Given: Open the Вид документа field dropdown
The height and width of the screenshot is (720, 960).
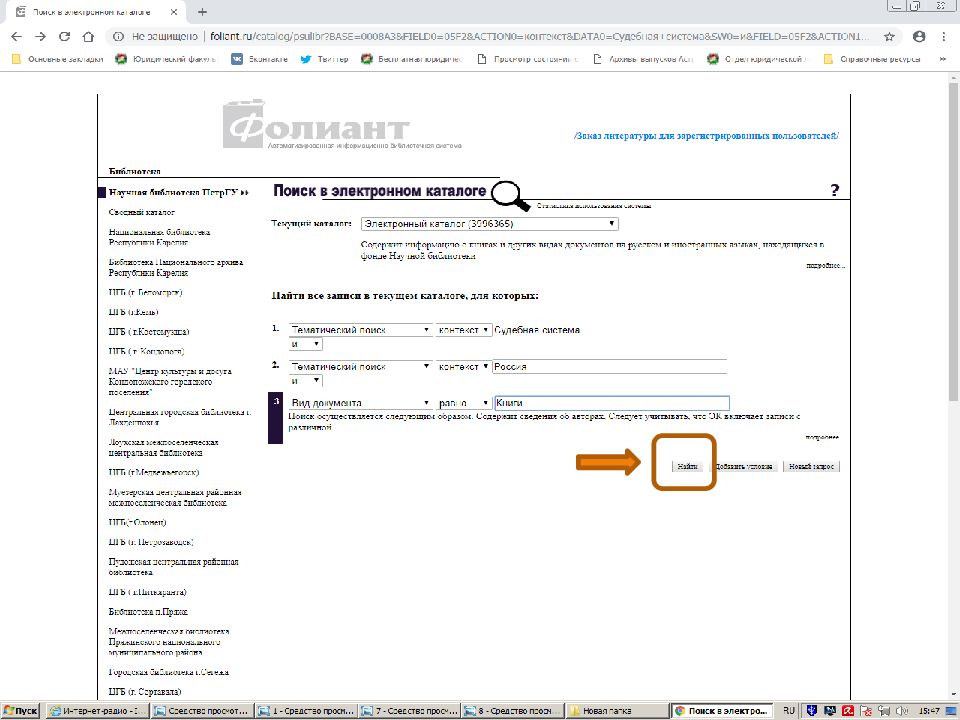Looking at the screenshot, I should point(360,403).
